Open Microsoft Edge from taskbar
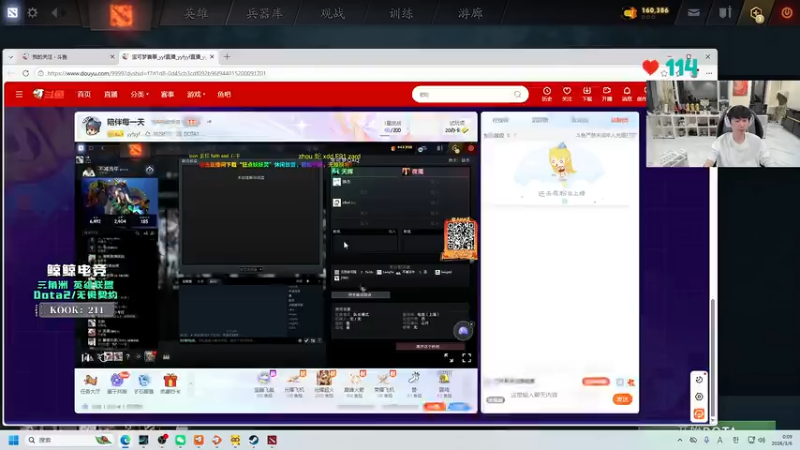The width and height of the screenshot is (800, 450). (x=125, y=440)
